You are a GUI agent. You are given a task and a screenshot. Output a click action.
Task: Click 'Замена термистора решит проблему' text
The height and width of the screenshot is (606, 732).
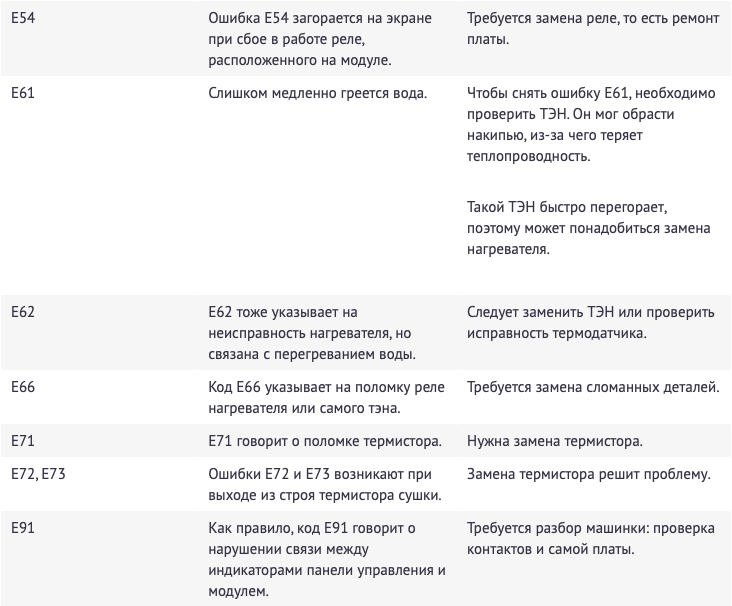coord(589,474)
